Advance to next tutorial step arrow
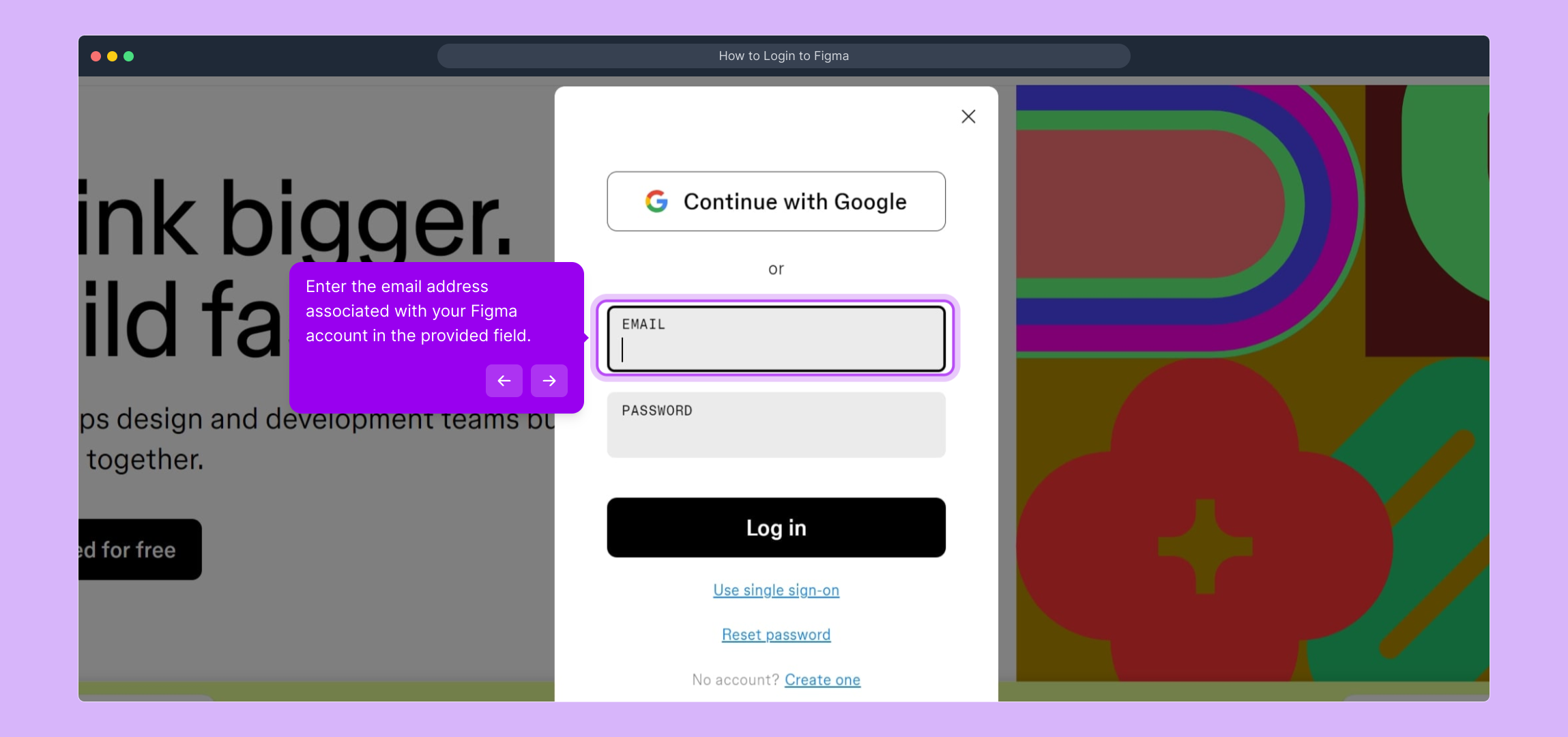1568x737 pixels. click(549, 381)
